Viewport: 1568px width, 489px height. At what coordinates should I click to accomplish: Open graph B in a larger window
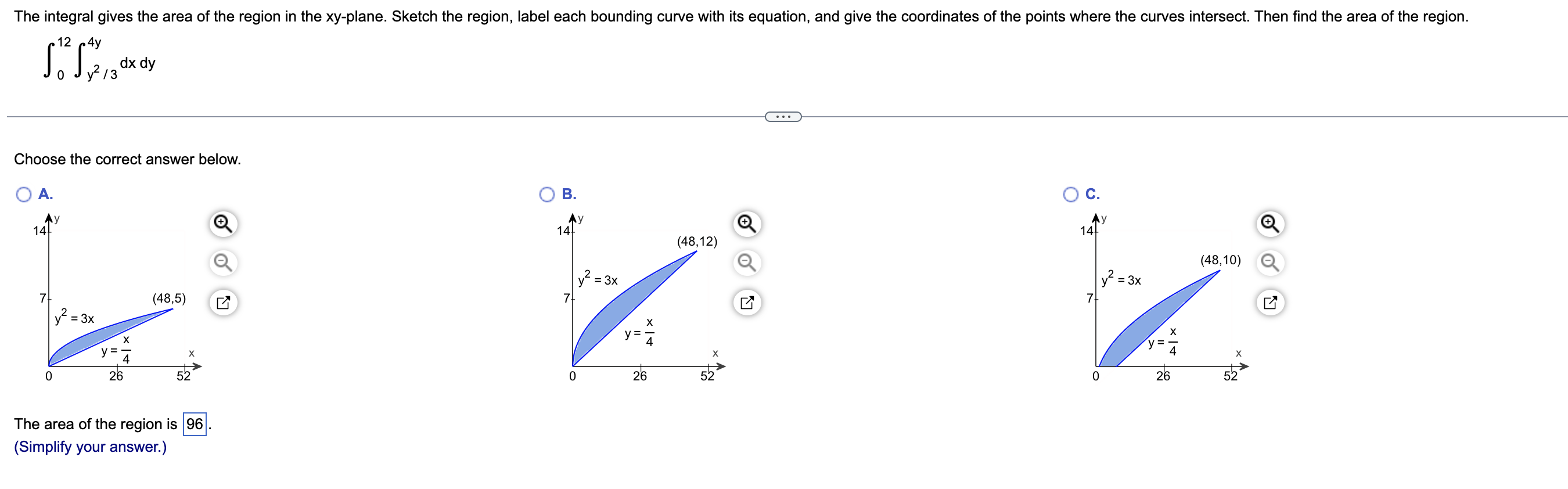click(747, 301)
